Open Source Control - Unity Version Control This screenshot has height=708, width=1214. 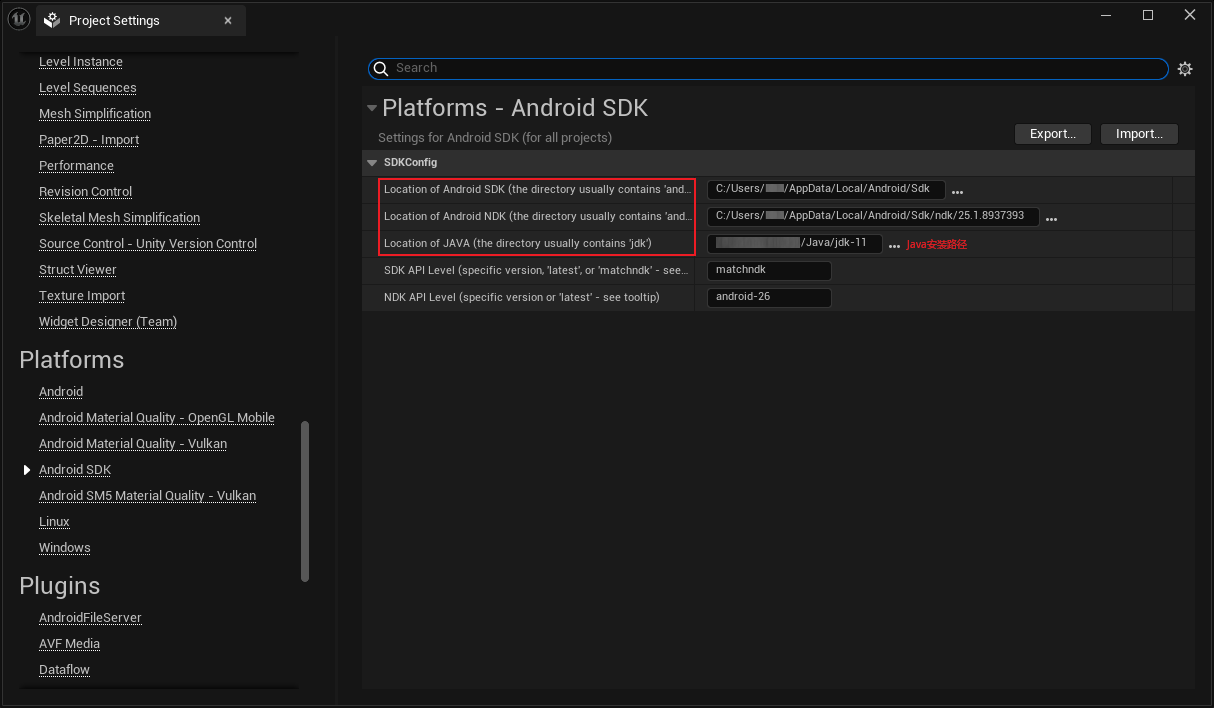[148, 244]
